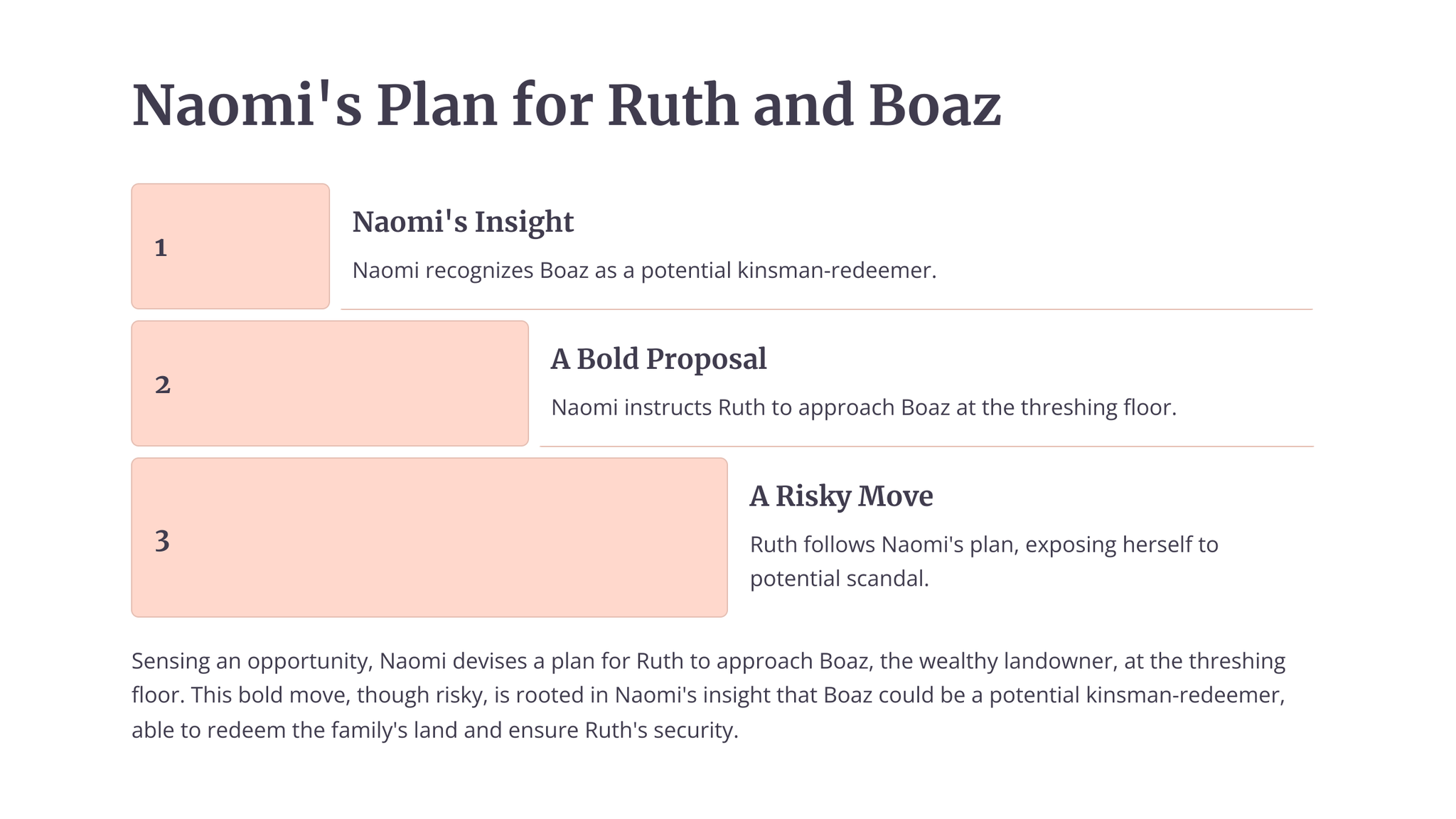Select the sentence starting "Naomi instructs Ruth"
The height and width of the screenshot is (819, 1456).
pyautogui.click(x=864, y=407)
